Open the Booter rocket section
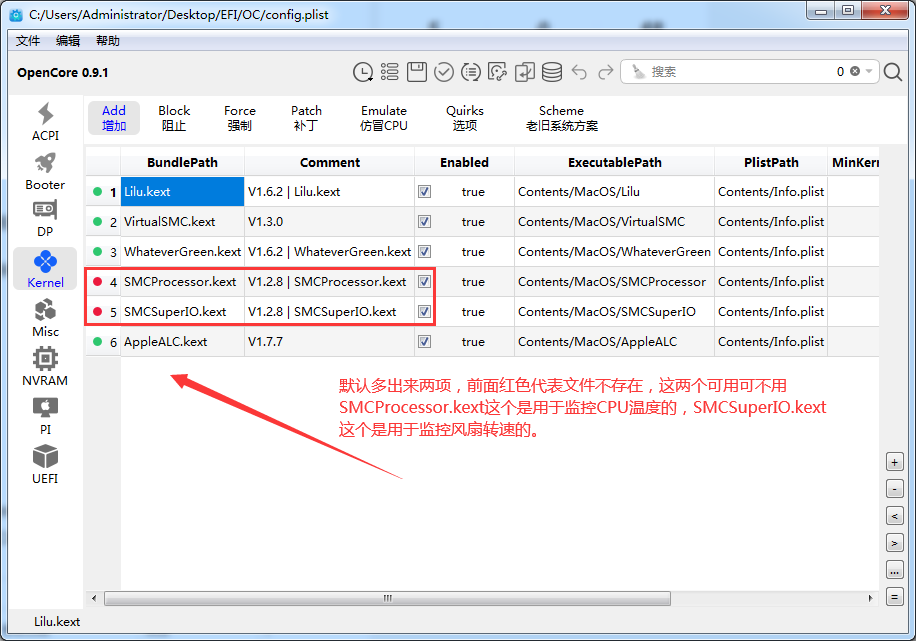Screen dimensions: 916x641 coord(45,170)
